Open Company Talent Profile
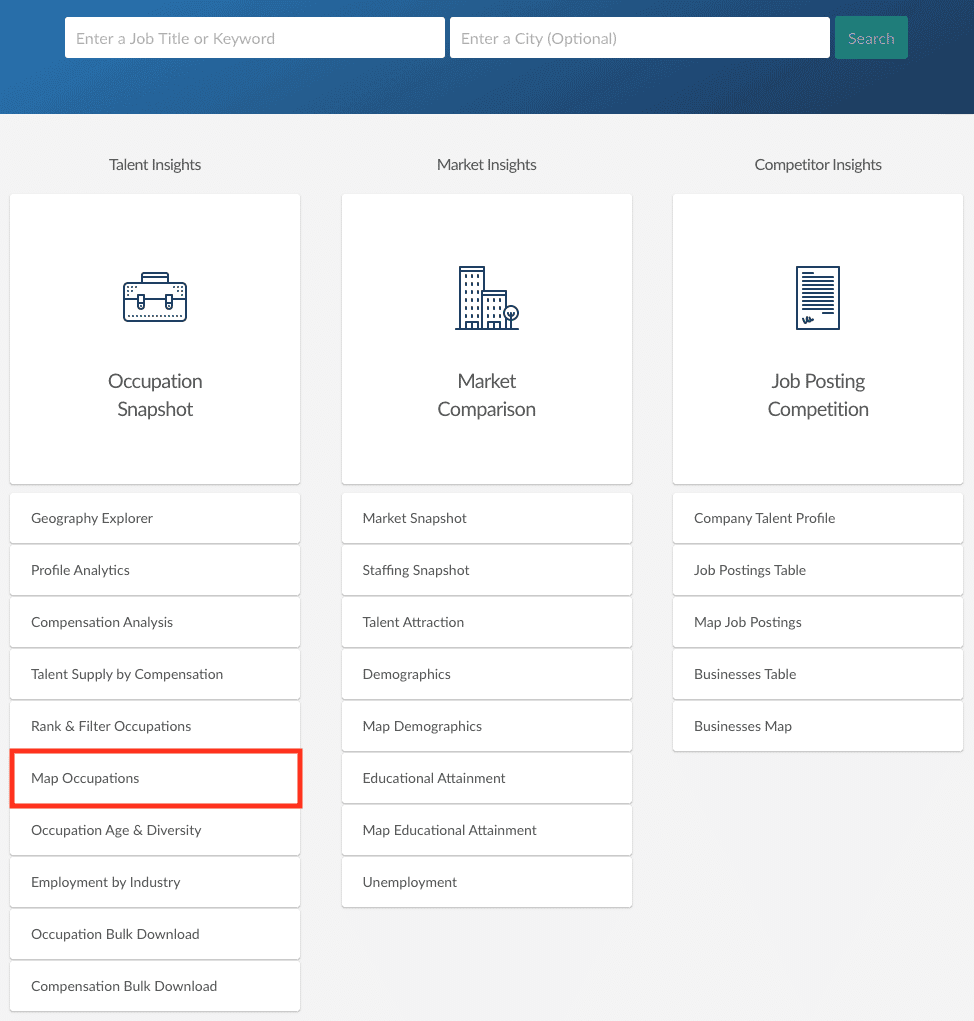The width and height of the screenshot is (974, 1021). coord(818,518)
